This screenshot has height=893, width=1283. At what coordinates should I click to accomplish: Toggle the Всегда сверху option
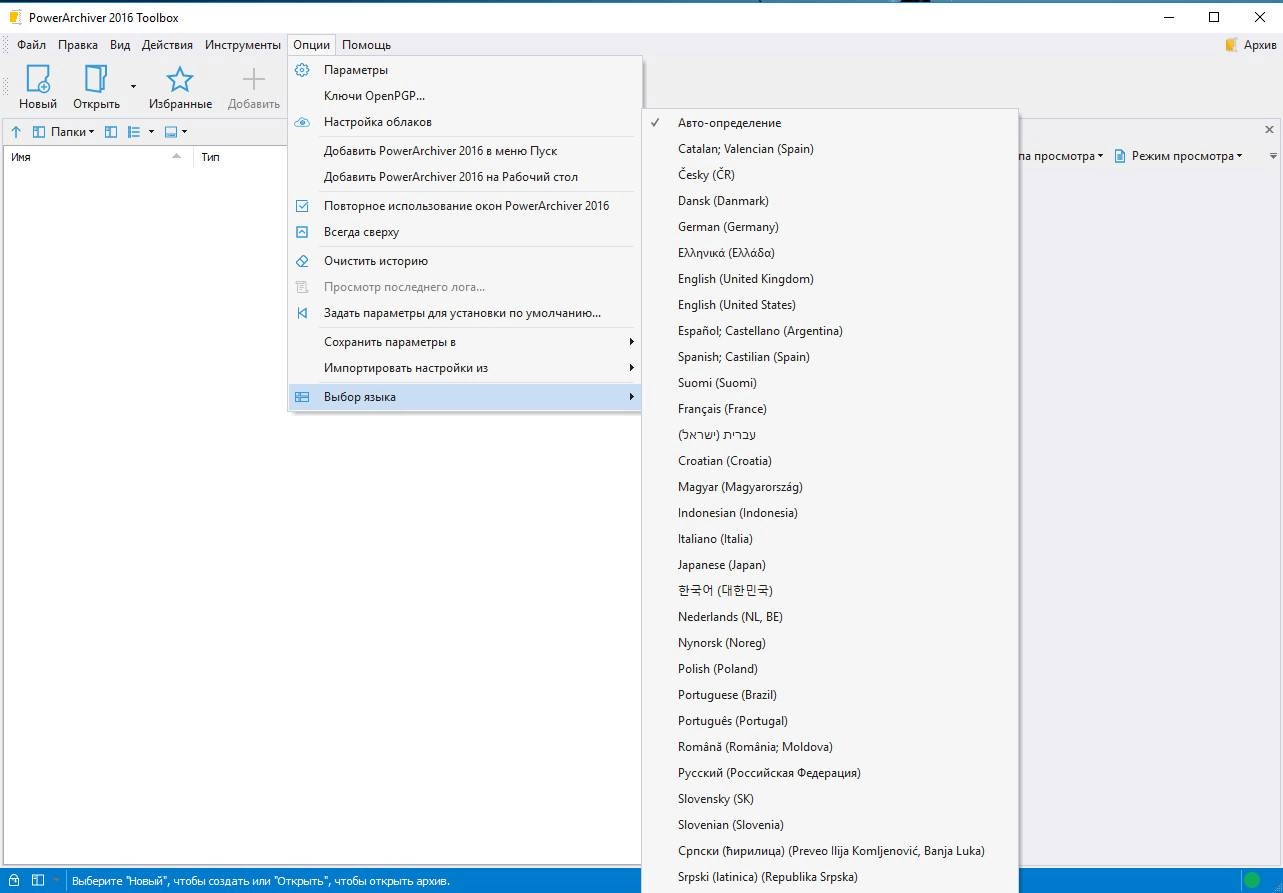click(x=465, y=232)
